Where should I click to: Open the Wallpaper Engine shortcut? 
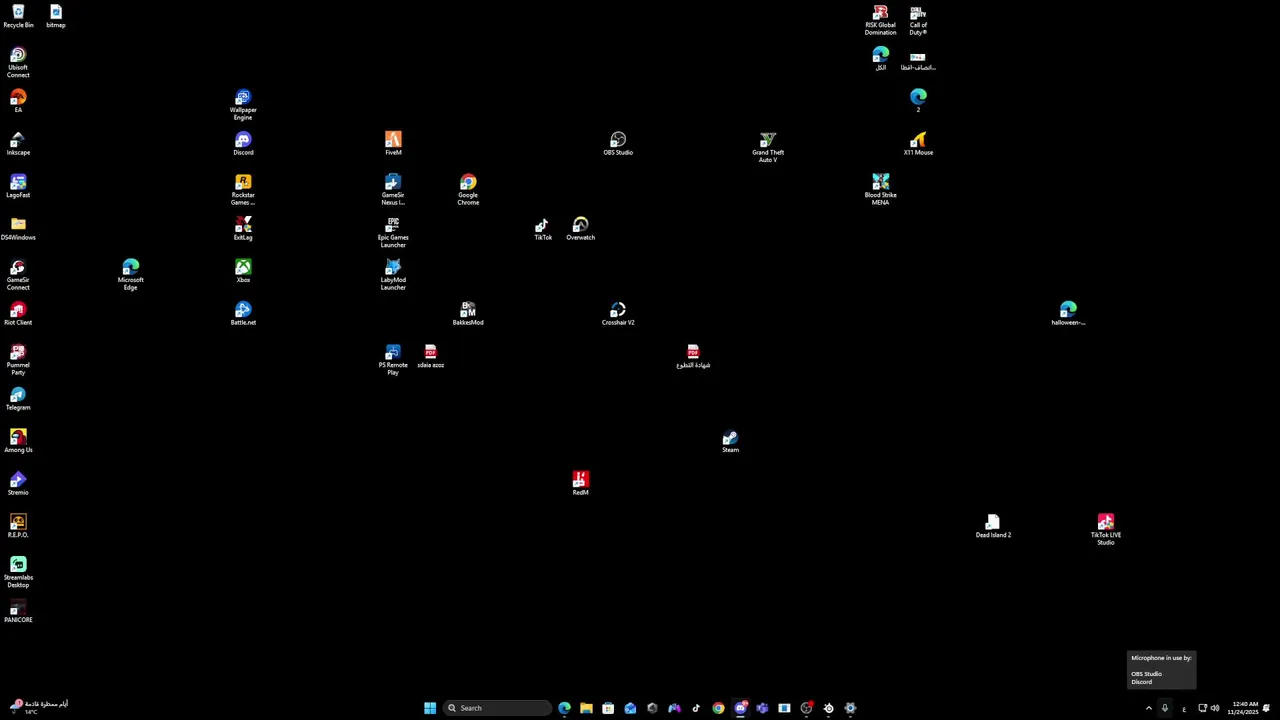coord(243,105)
